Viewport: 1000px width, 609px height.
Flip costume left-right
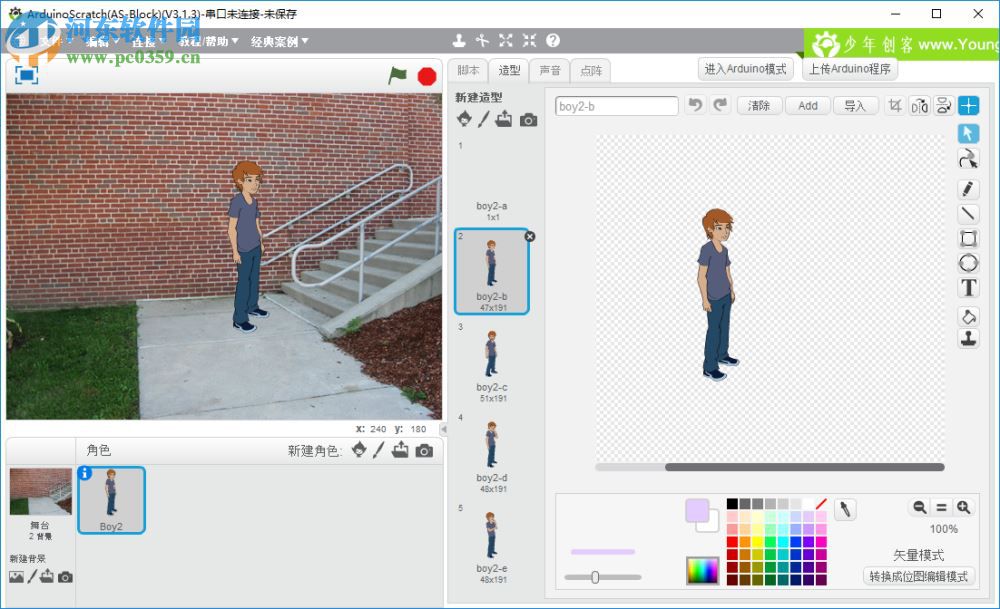tap(919, 105)
